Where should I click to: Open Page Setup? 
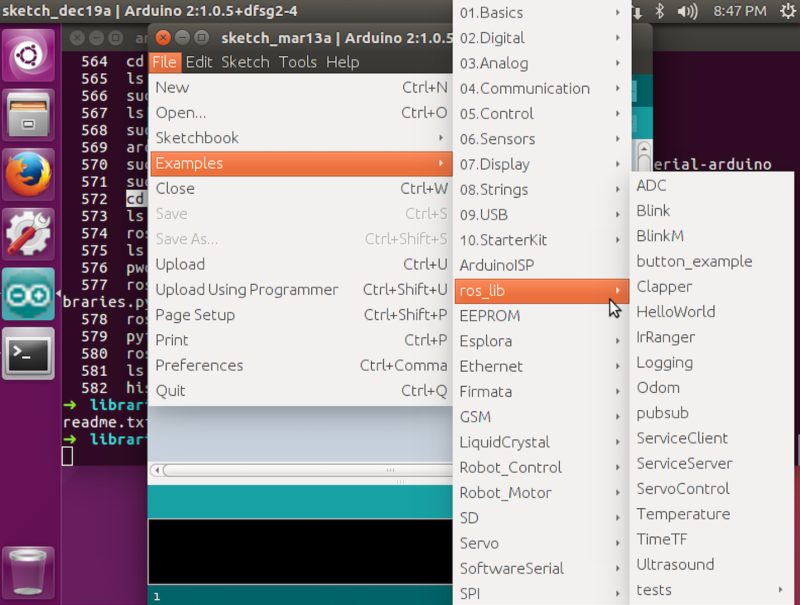[x=301, y=315]
